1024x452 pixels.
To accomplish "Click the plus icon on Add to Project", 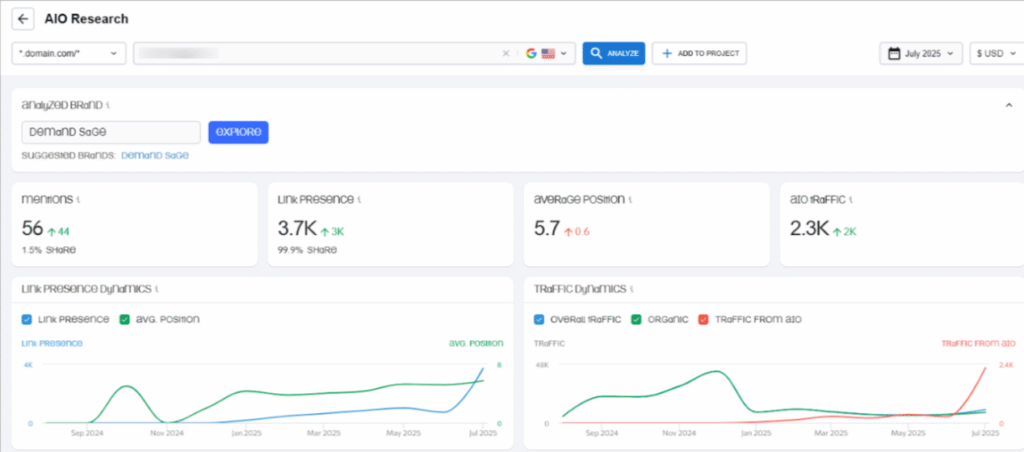I will (x=667, y=54).
